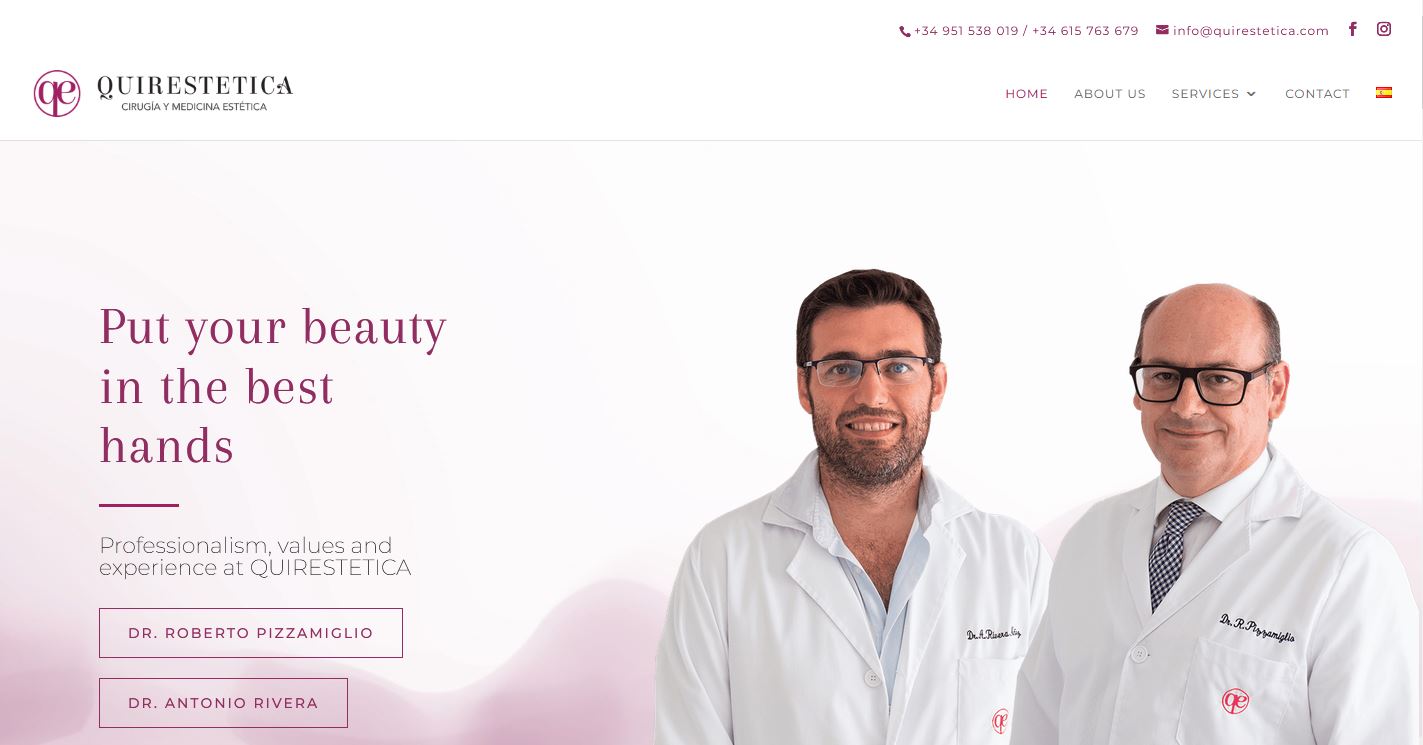1423x745 pixels.
Task: Click the Dr. Antonio Rivera button
Action: 223,703
